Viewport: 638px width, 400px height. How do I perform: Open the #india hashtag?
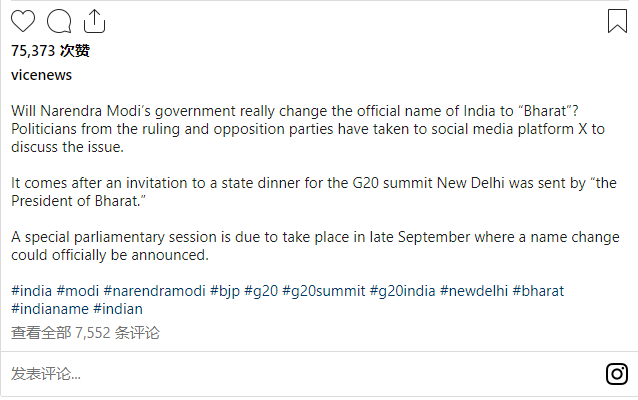(31, 291)
